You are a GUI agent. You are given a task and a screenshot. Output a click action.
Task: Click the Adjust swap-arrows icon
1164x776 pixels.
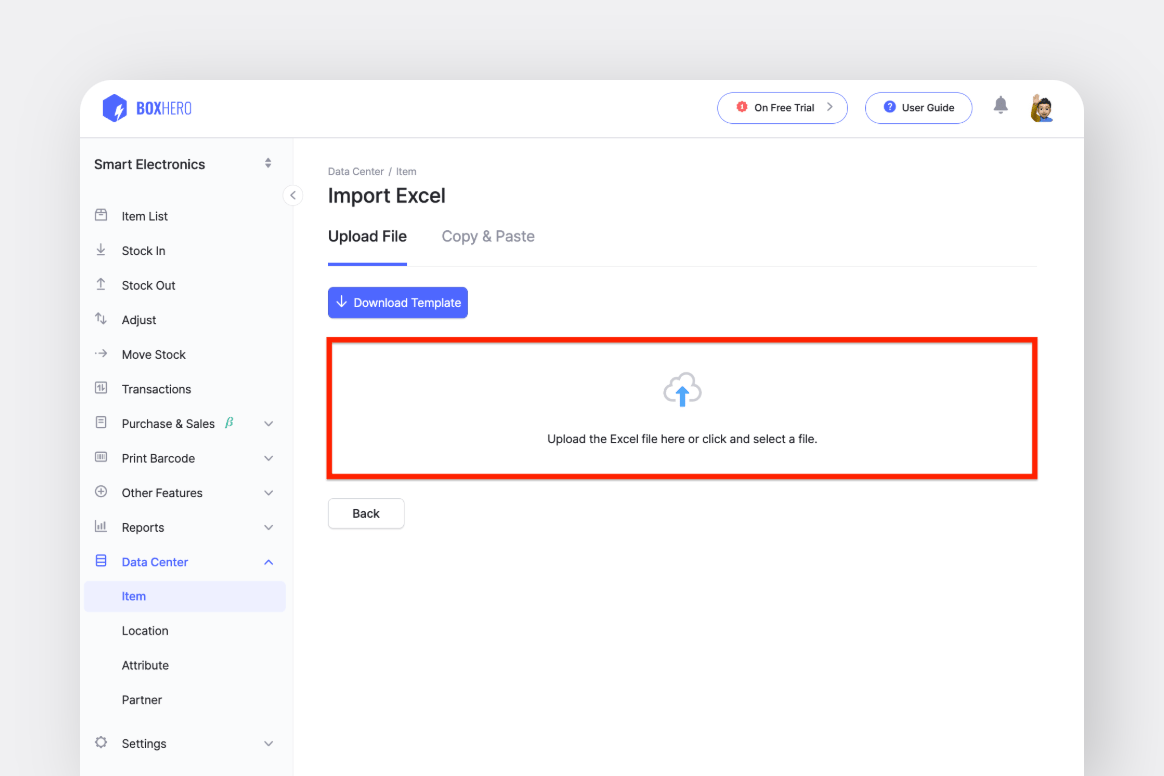tap(101, 319)
